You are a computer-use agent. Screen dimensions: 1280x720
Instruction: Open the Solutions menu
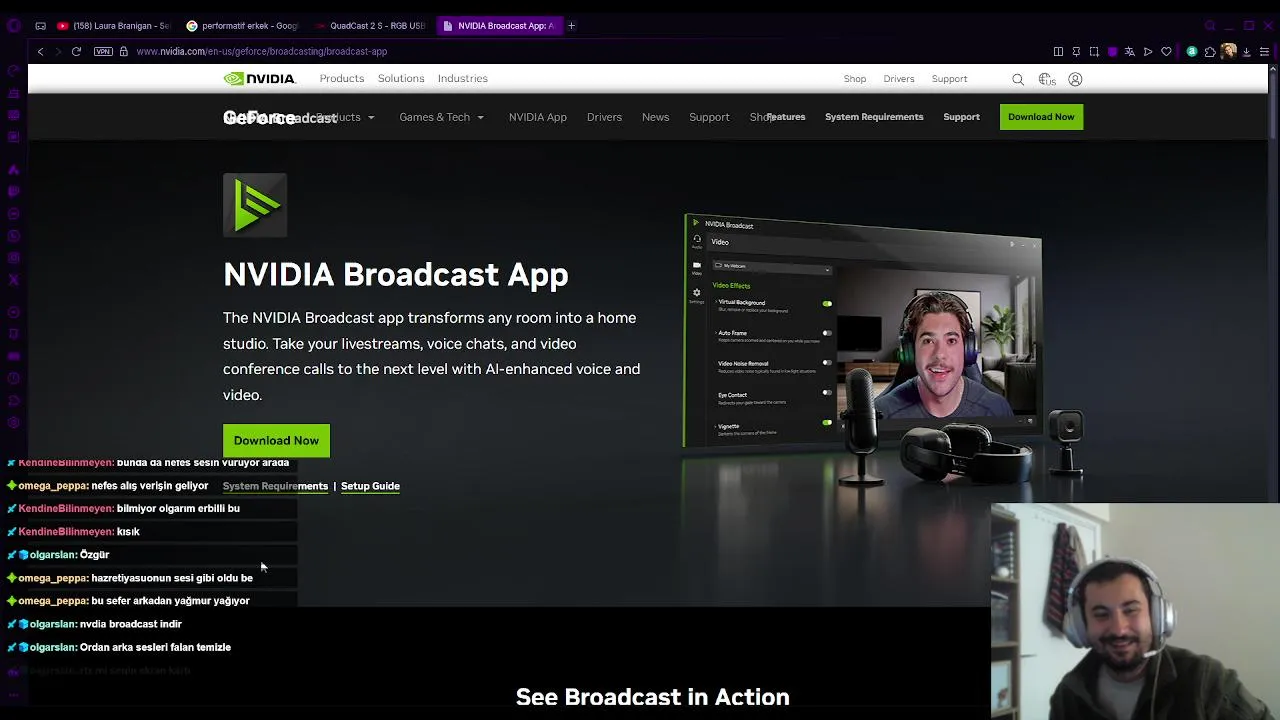pyautogui.click(x=401, y=79)
